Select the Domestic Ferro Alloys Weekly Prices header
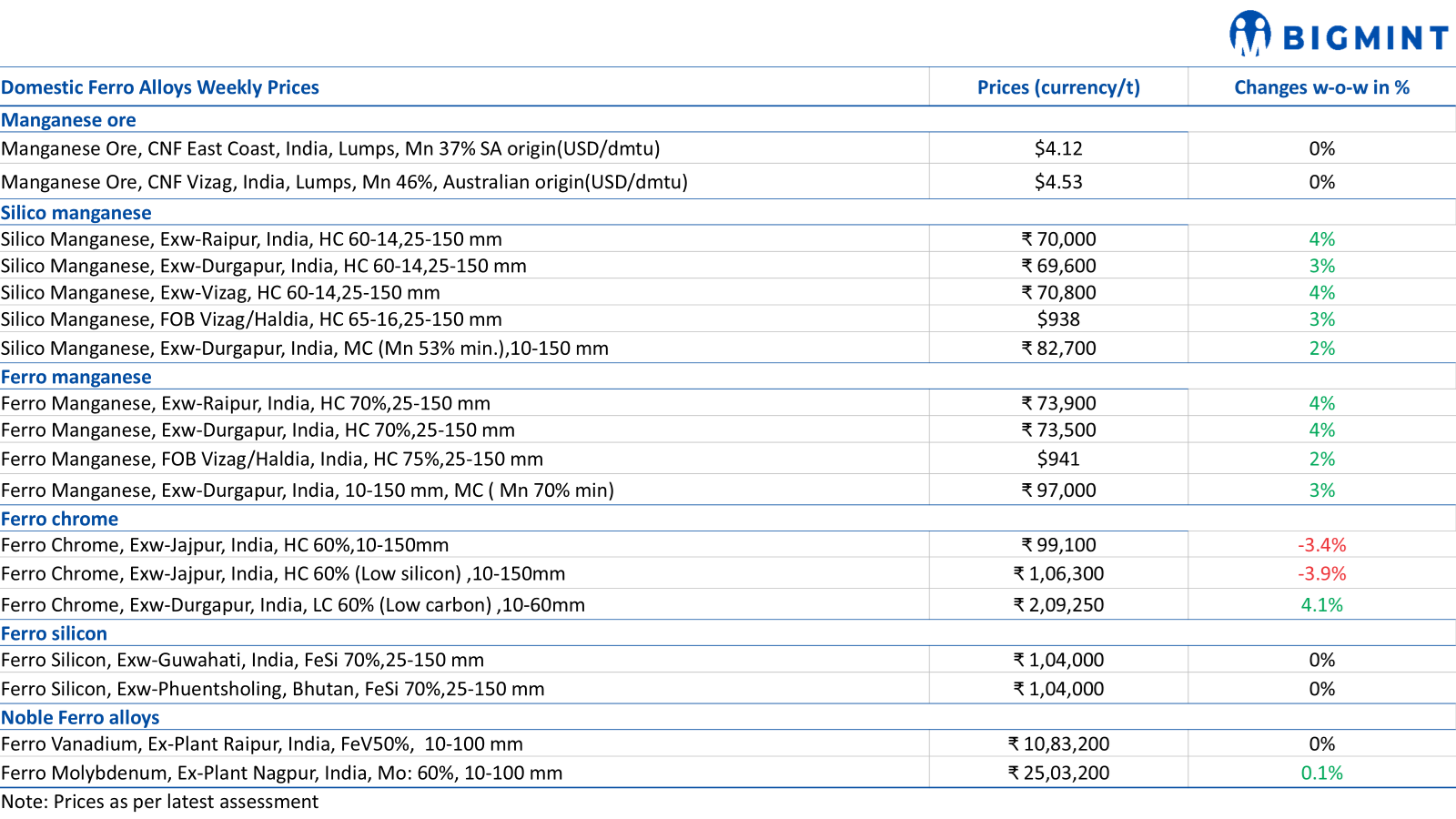This screenshot has height=819, width=1456. (160, 87)
